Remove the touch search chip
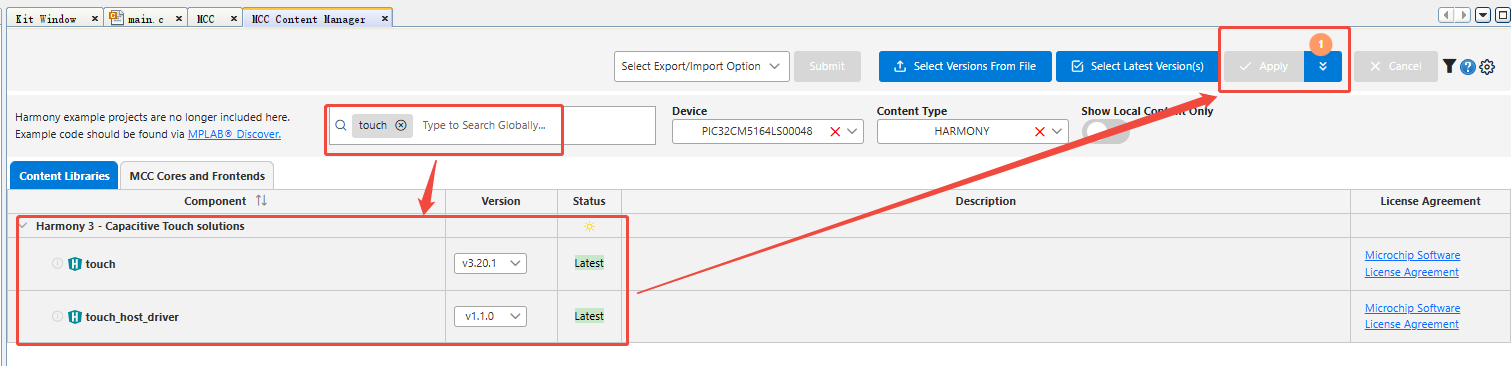The image size is (1511, 366). [x=401, y=125]
